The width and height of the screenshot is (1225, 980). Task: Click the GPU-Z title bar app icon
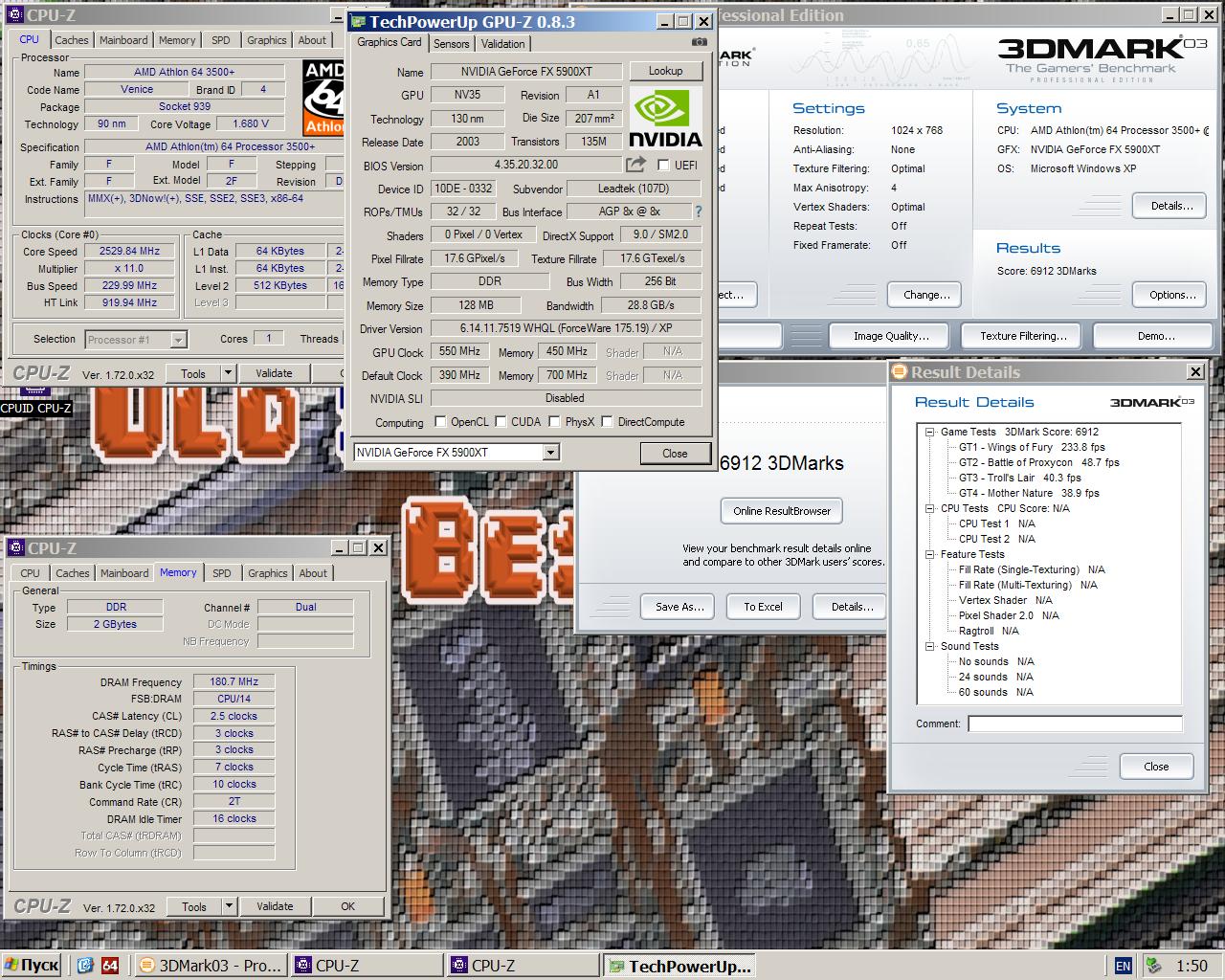pyautogui.click(x=357, y=21)
